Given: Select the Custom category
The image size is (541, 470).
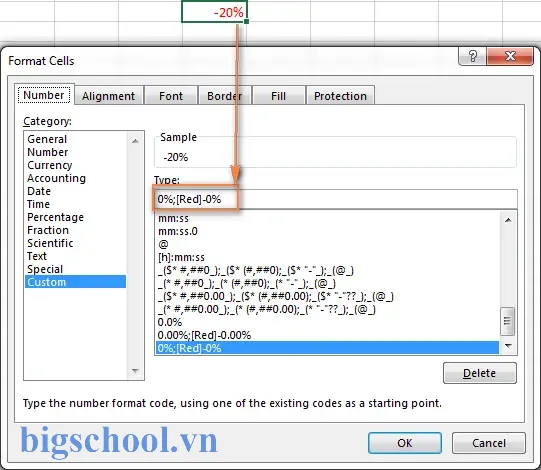Looking at the screenshot, I should 75,282.
